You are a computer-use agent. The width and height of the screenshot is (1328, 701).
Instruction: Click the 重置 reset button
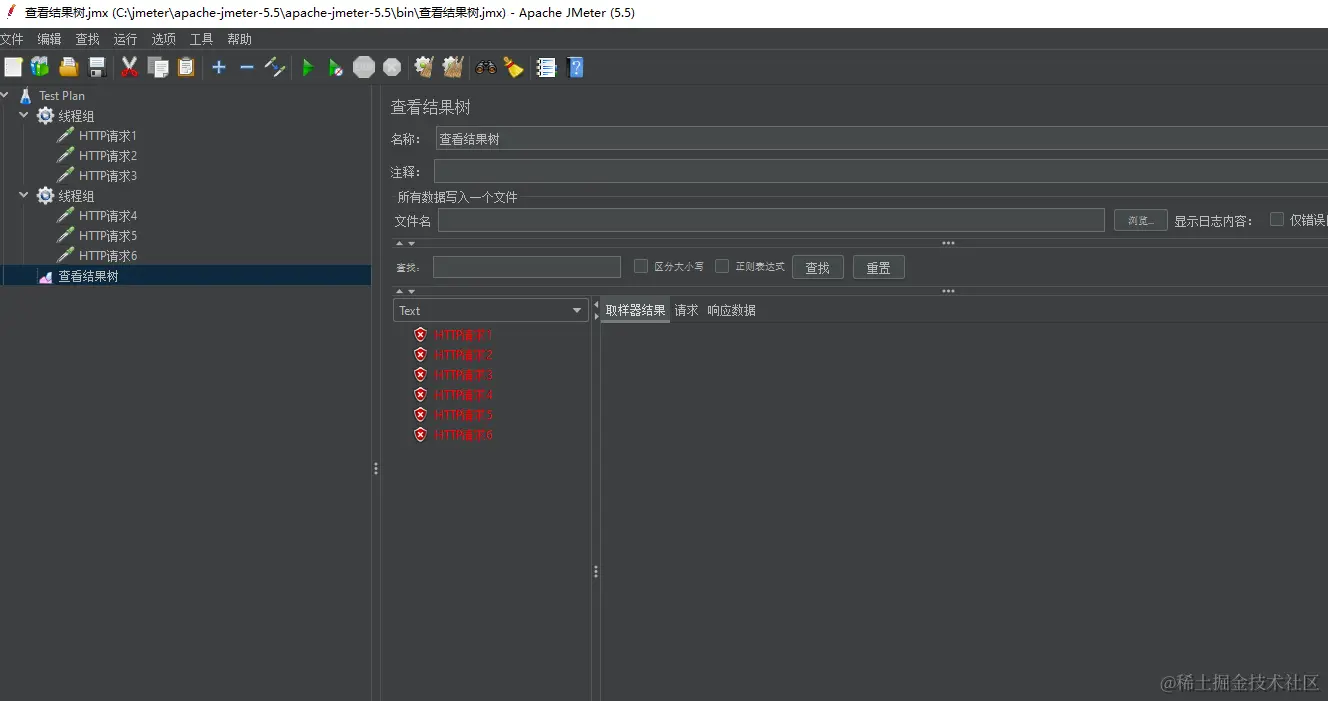point(879,268)
